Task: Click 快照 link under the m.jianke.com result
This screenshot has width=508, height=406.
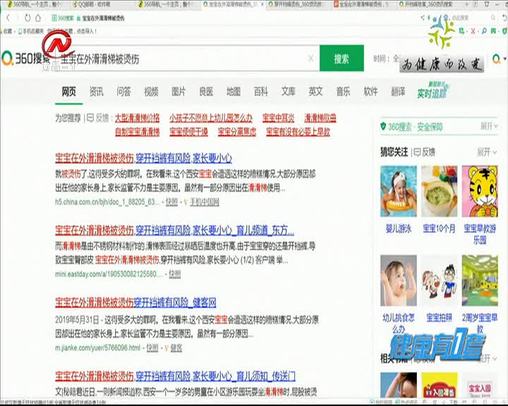Action: pyautogui.click(x=152, y=348)
